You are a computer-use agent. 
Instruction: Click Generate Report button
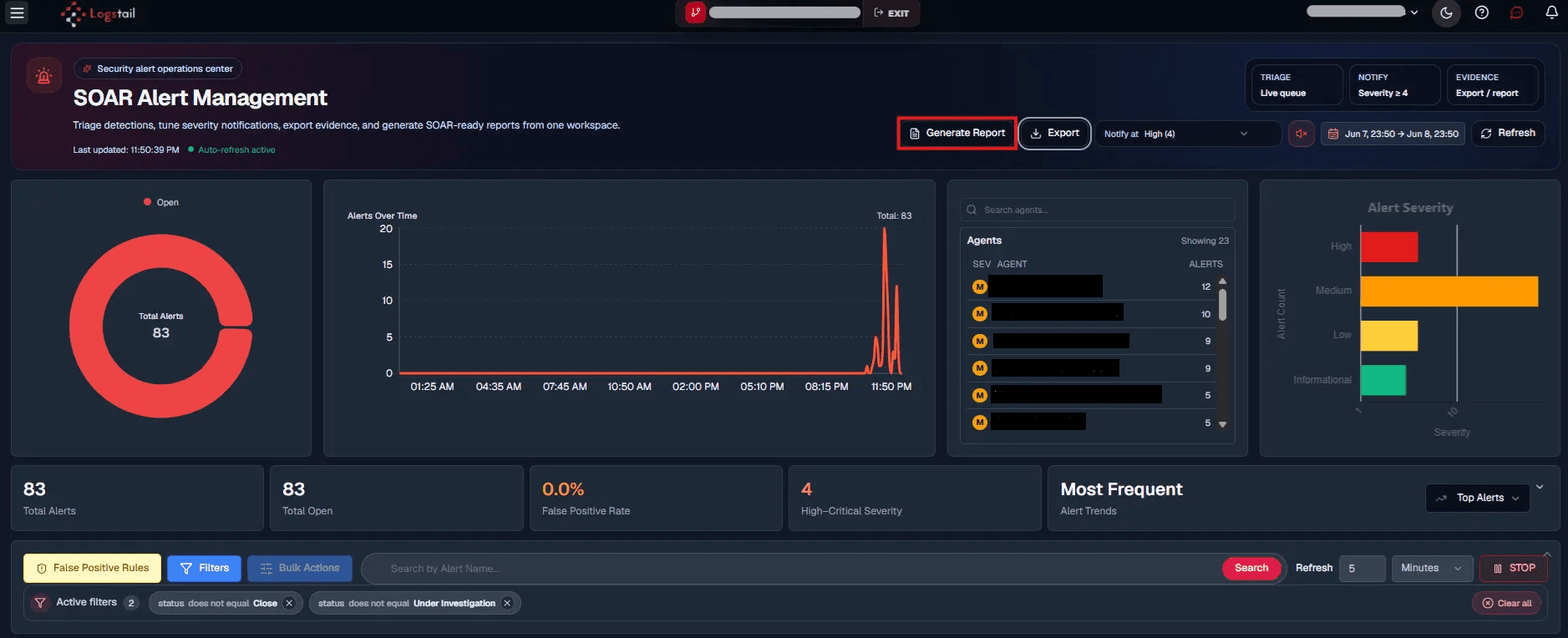957,133
